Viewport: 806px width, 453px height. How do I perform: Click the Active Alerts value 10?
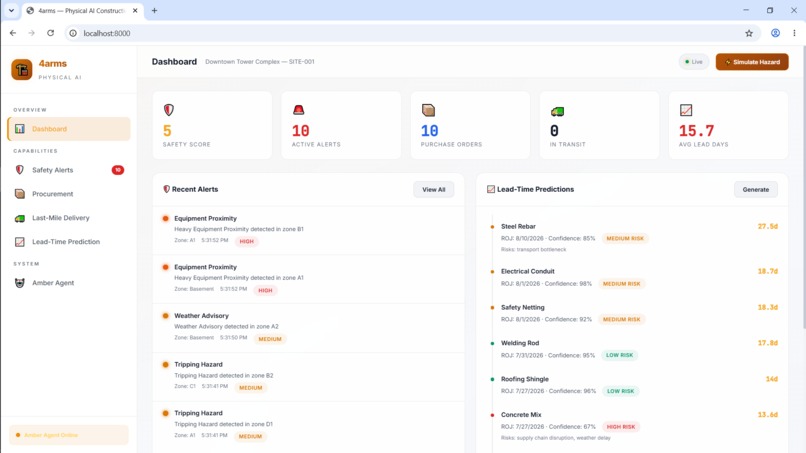(301, 131)
